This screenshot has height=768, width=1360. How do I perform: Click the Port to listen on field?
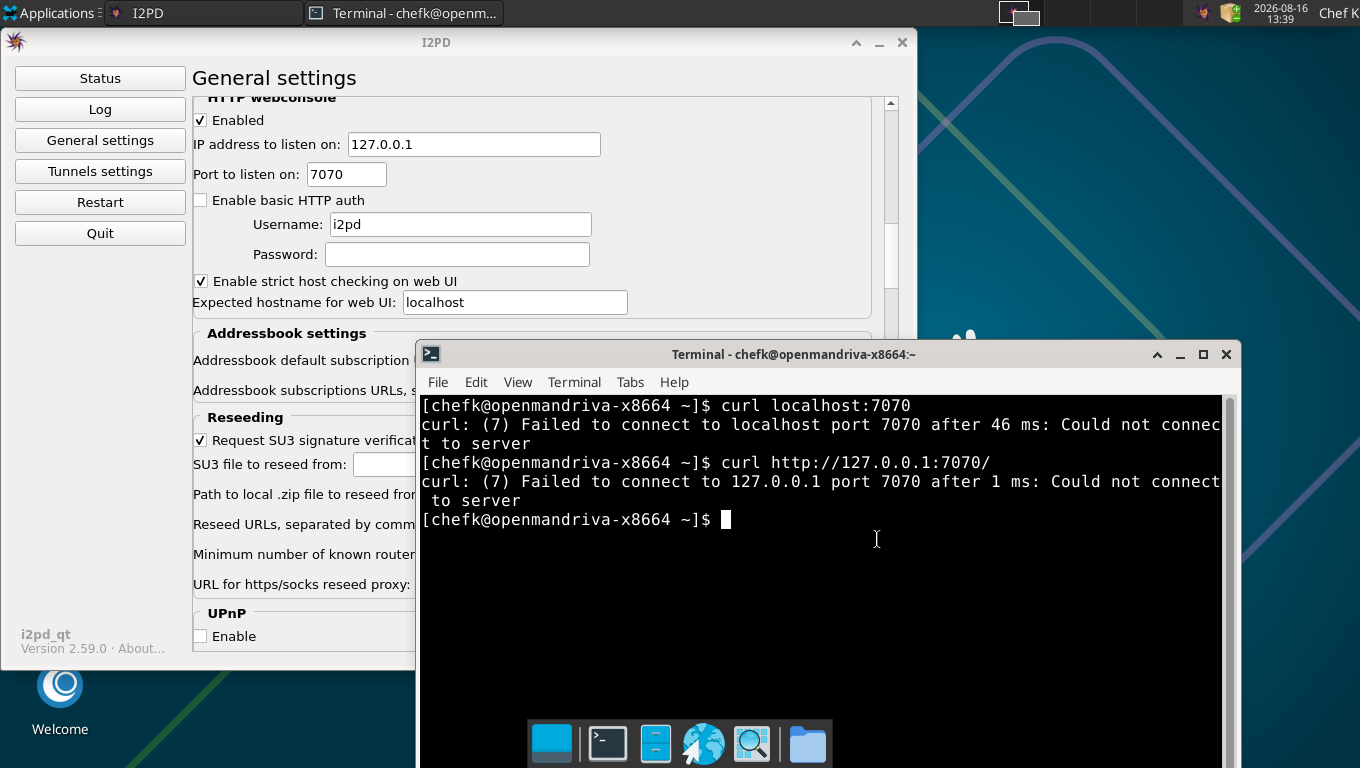tap(347, 174)
